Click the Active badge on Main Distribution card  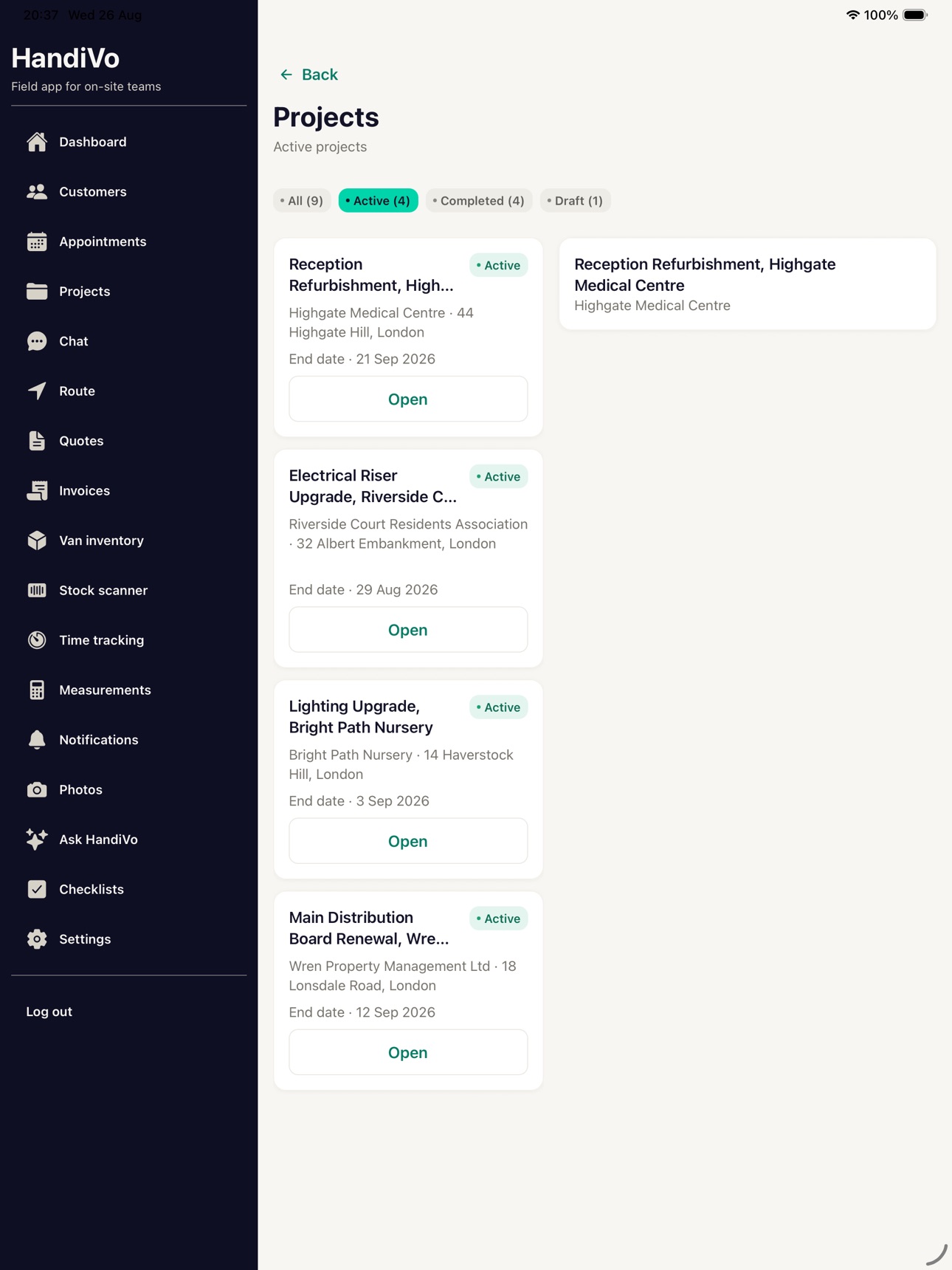(x=498, y=919)
